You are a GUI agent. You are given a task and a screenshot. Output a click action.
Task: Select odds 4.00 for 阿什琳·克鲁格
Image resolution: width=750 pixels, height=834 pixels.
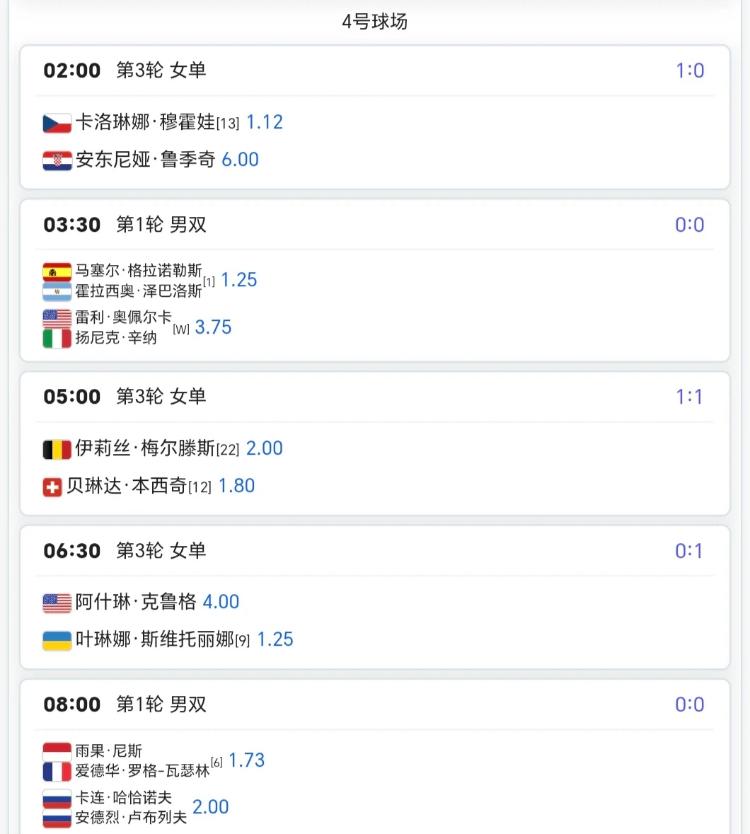click(221, 602)
